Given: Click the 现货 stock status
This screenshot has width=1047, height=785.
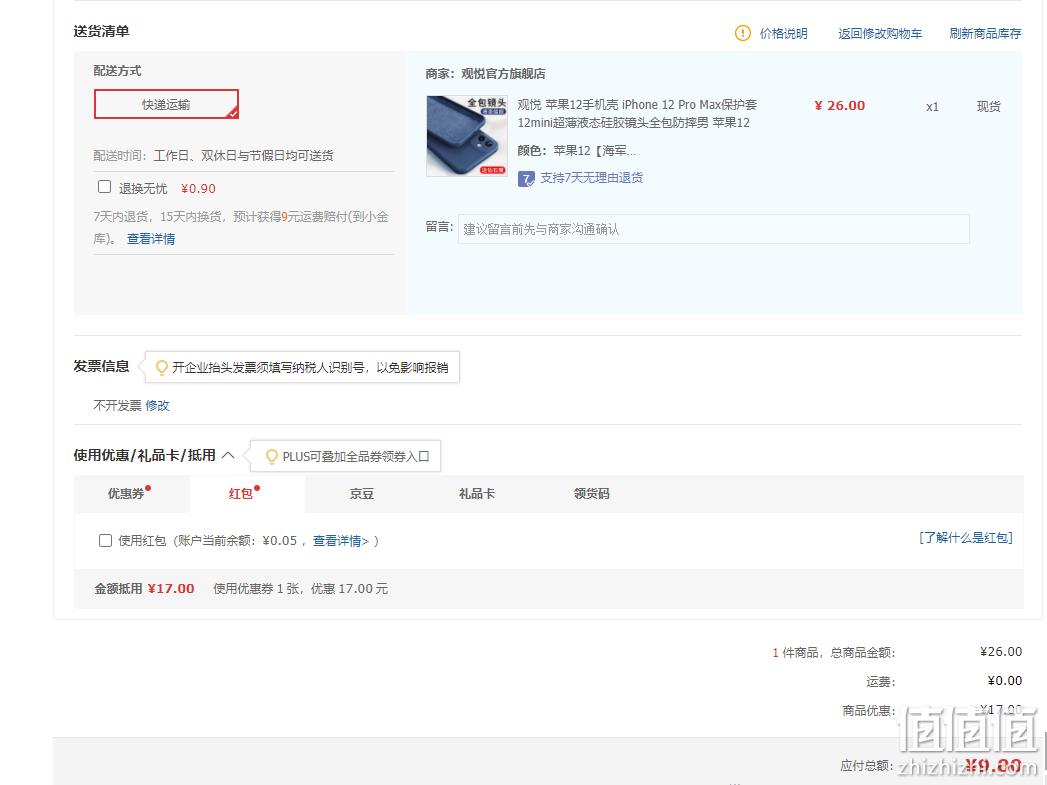Looking at the screenshot, I should click(988, 107).
